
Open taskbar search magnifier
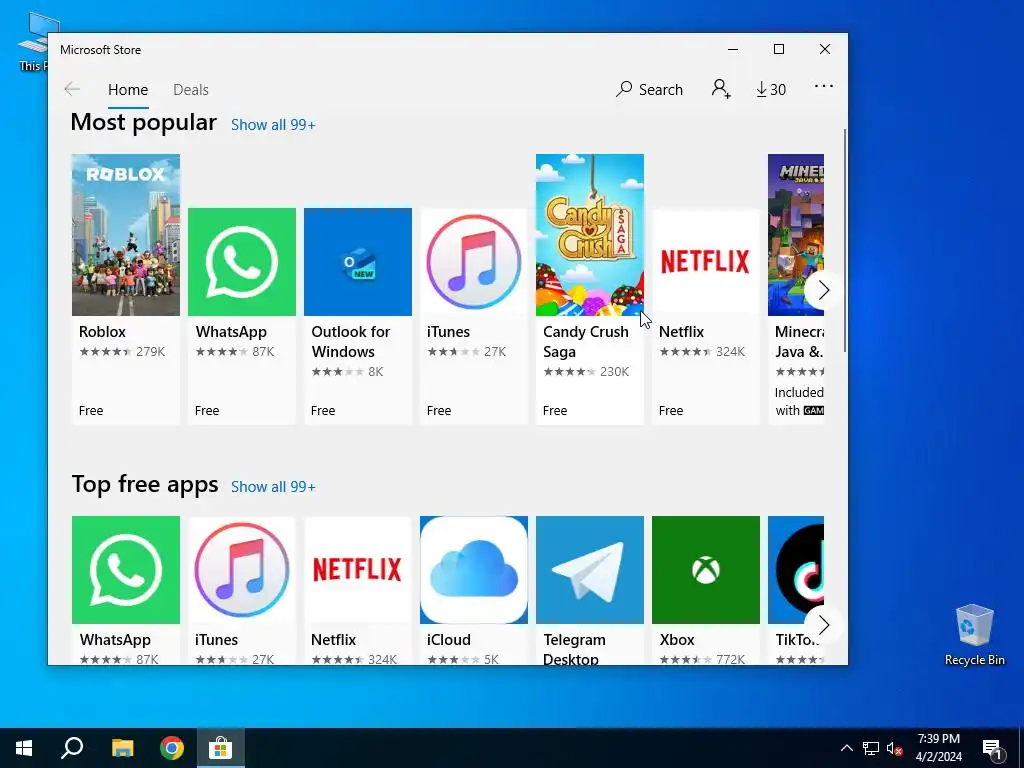pyautogui.click(x=72, y=748)
